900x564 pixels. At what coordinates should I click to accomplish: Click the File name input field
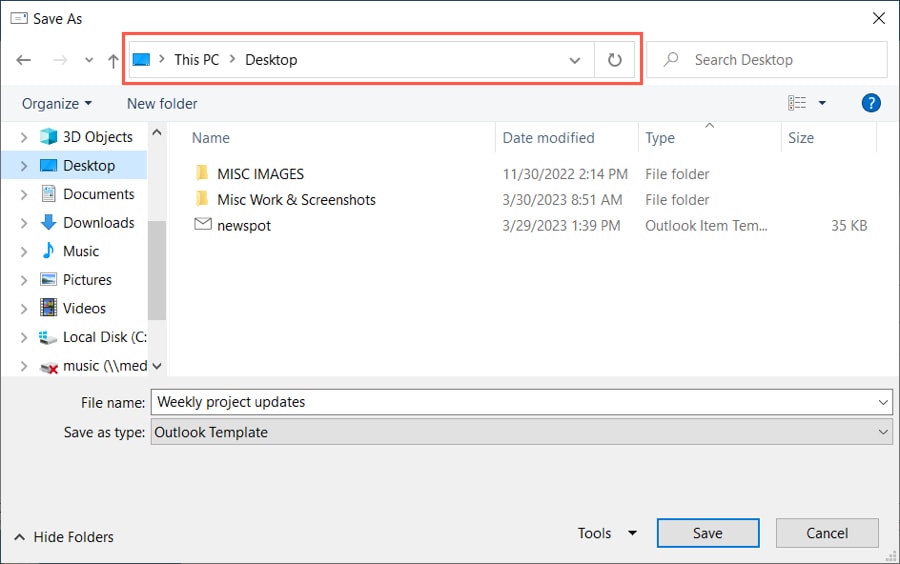coord(522,402)
